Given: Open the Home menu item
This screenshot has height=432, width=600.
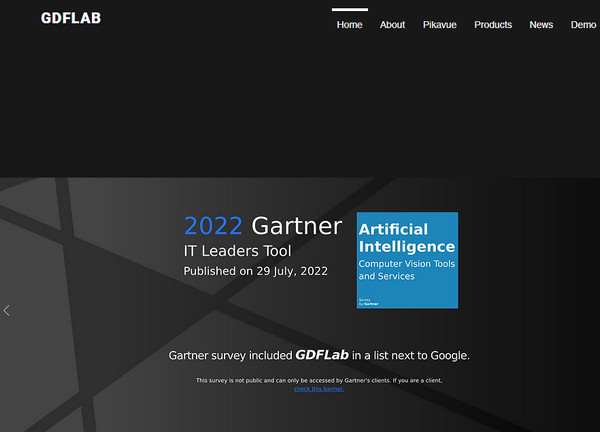Looking at the screenshot, I should click(x=349, y=25).
